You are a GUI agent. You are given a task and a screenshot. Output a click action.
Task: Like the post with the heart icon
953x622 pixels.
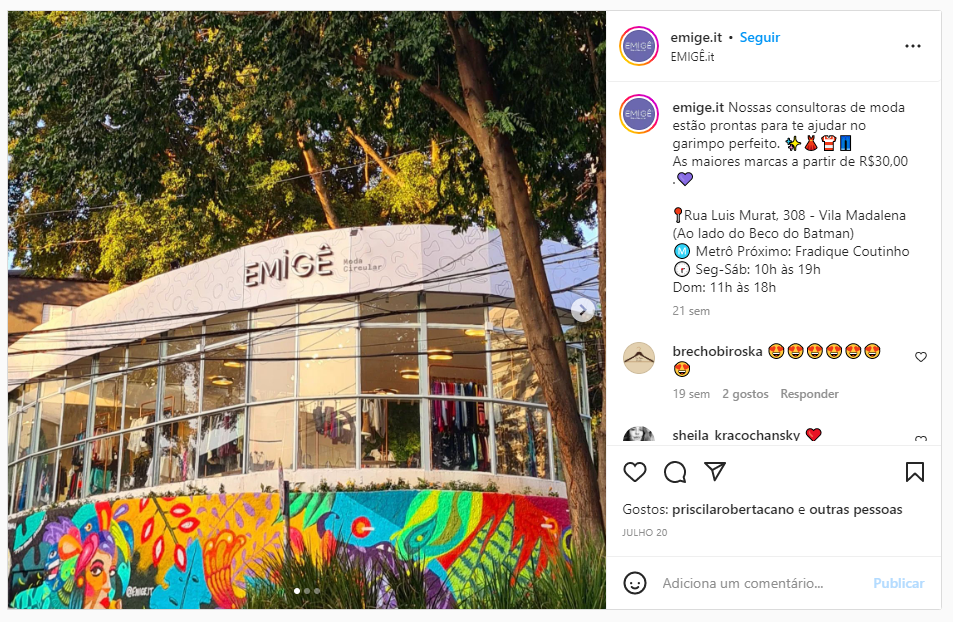(x=635, y=472)
